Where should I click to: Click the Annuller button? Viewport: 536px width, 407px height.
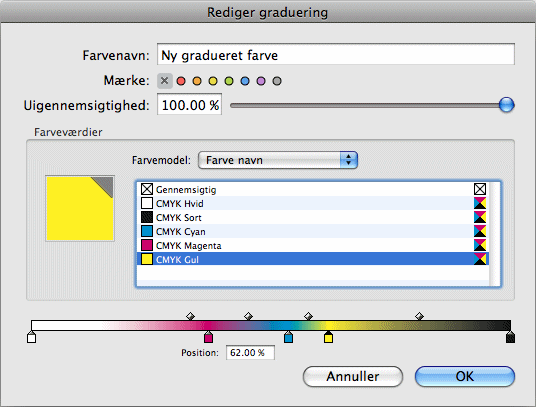pos(353,376)
